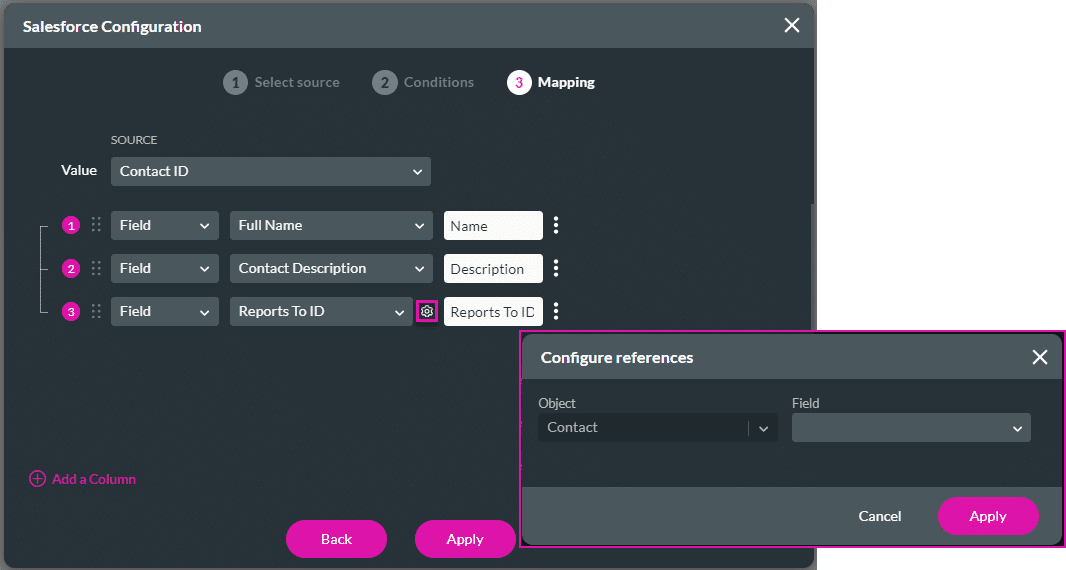Click the Configure references title

[x=617, y=358]
